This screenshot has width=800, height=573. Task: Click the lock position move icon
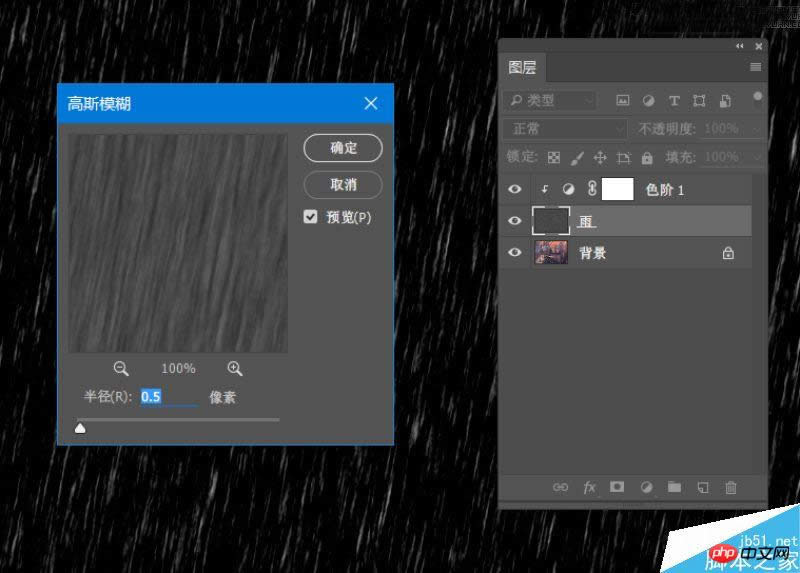pyautogui.click(x=600, y=157)
